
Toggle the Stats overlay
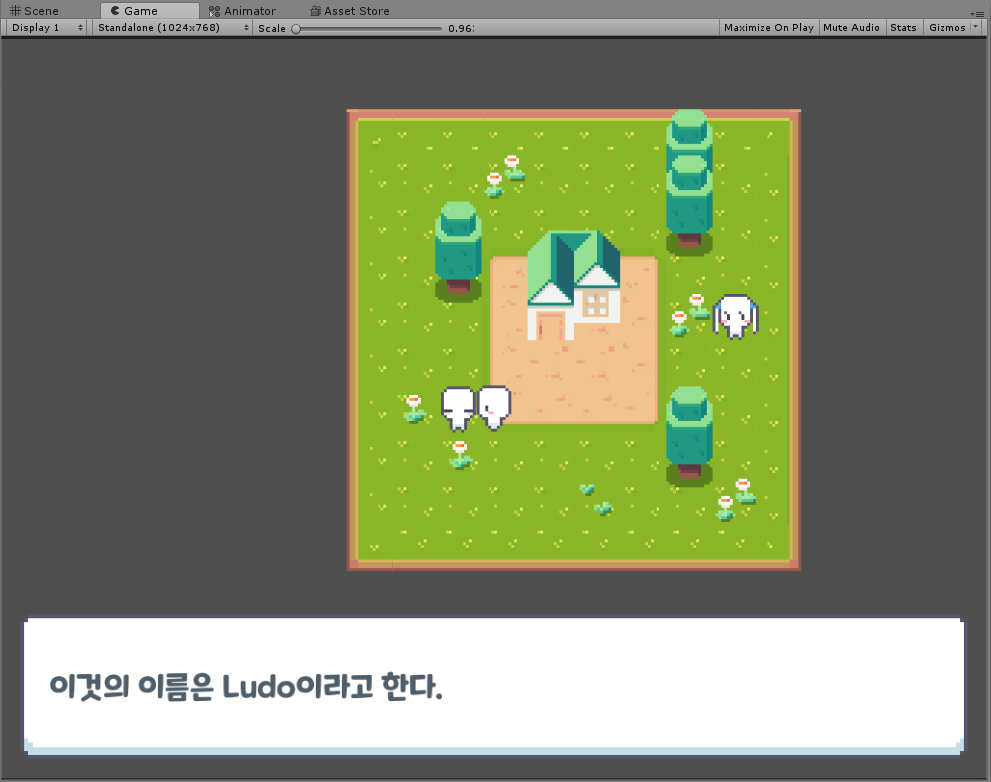pyautogui.click(x=903, y=28)
